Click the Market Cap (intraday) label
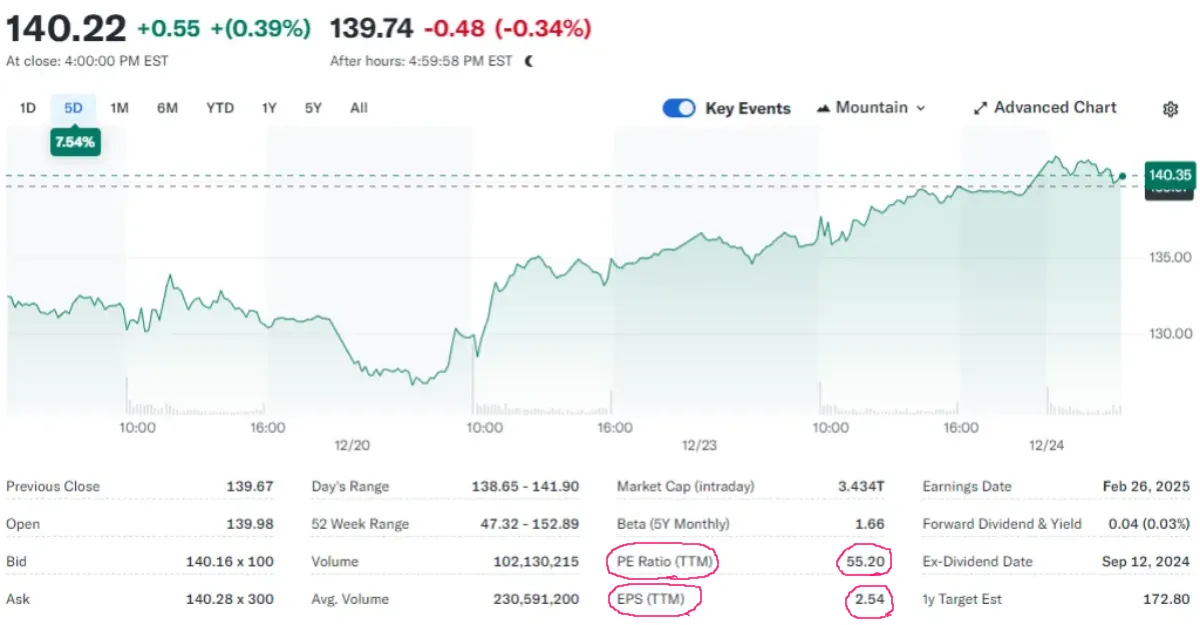Screen dimensions: 1200x625 tap(686, 487)
